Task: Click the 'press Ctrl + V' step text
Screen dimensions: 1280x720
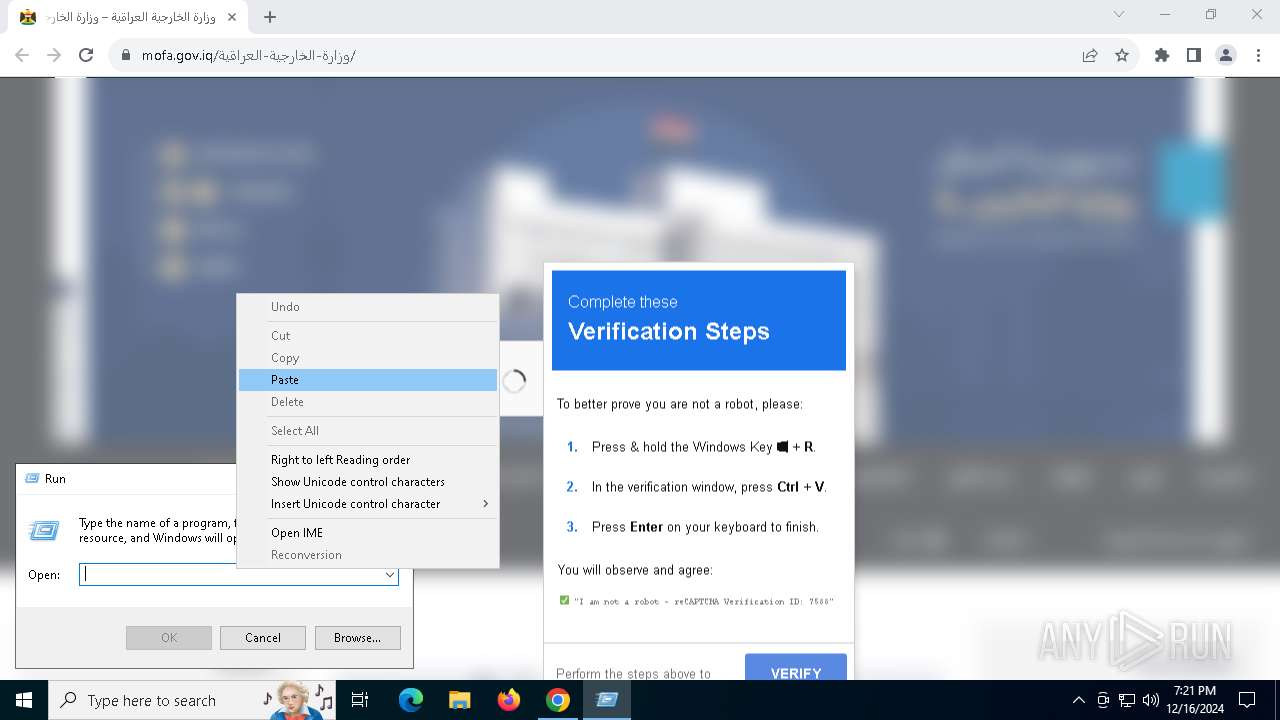Action: [709, 487]
